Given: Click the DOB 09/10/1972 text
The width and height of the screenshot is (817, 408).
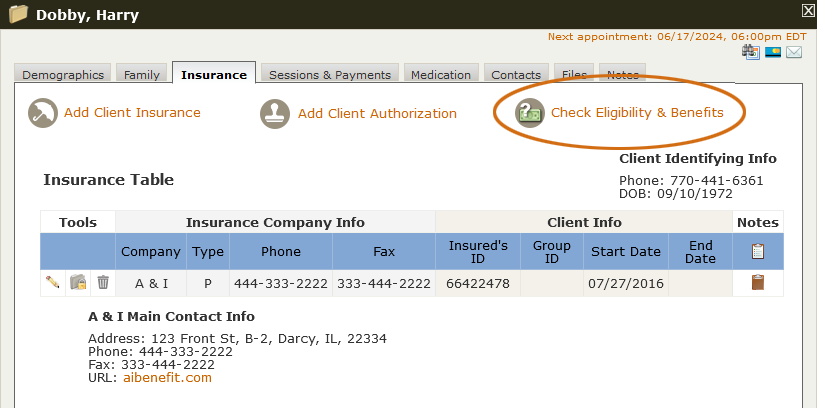Looking at the screenshot, I should pos(676,194).
